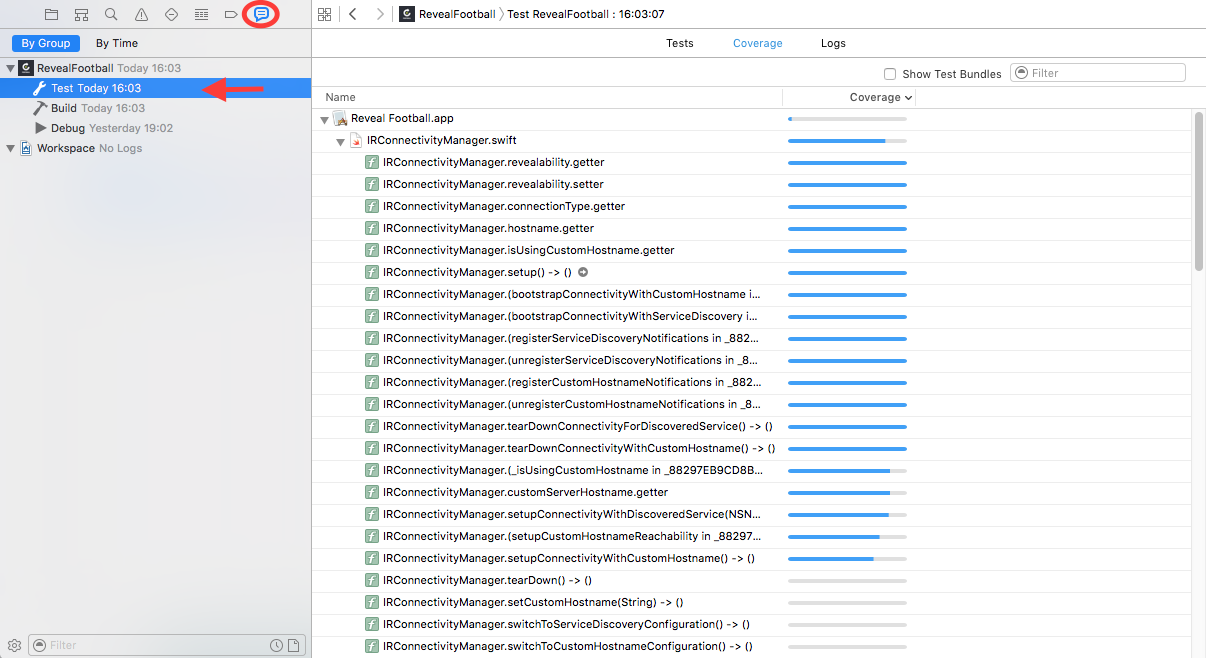Sort by the Coverage column chevron

pyautogui.click(x=908, y=98)
